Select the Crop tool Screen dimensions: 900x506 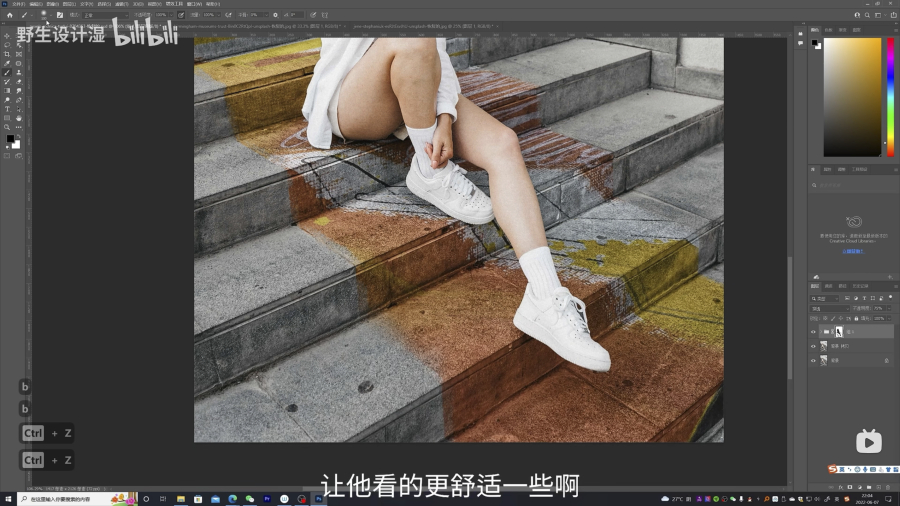(7, 54)
